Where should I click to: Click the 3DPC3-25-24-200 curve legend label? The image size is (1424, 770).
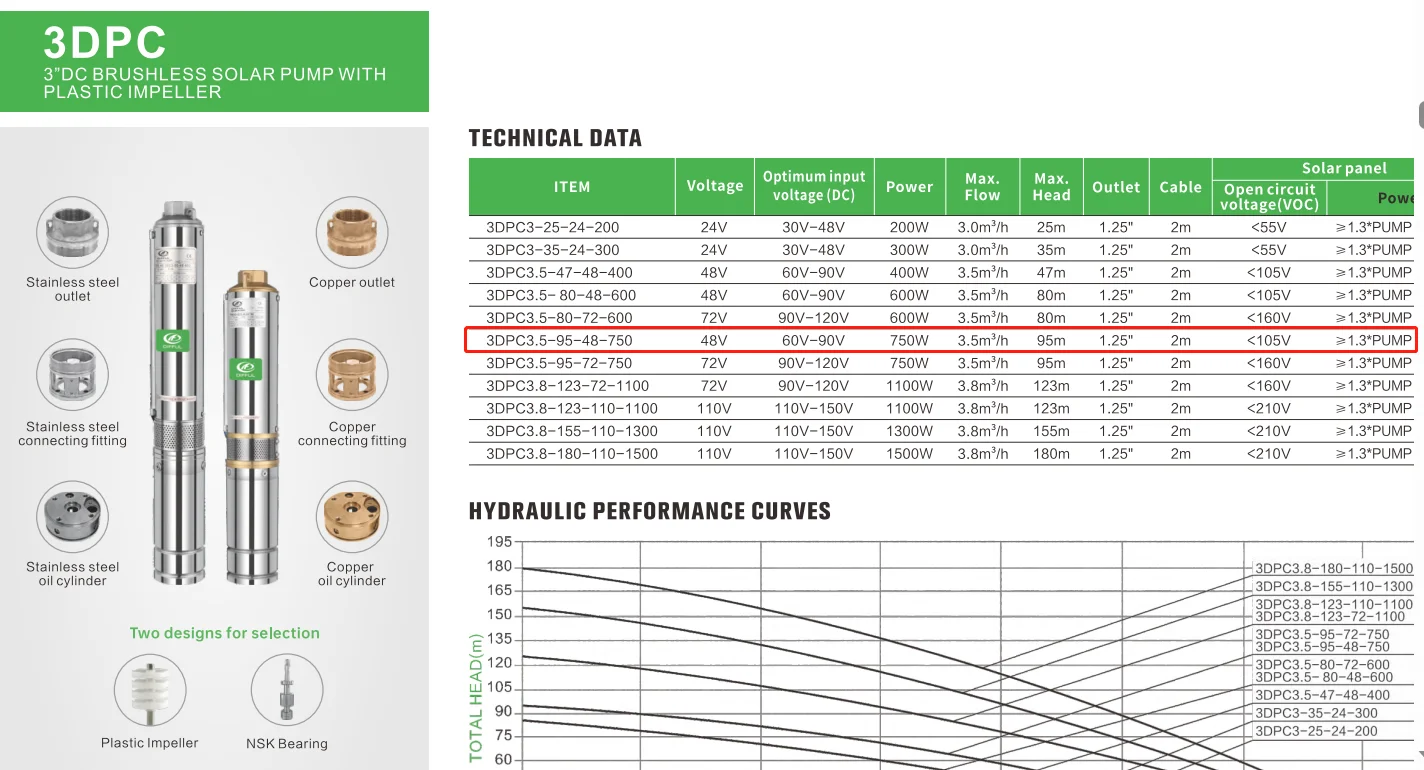(x=1316, y=731)
